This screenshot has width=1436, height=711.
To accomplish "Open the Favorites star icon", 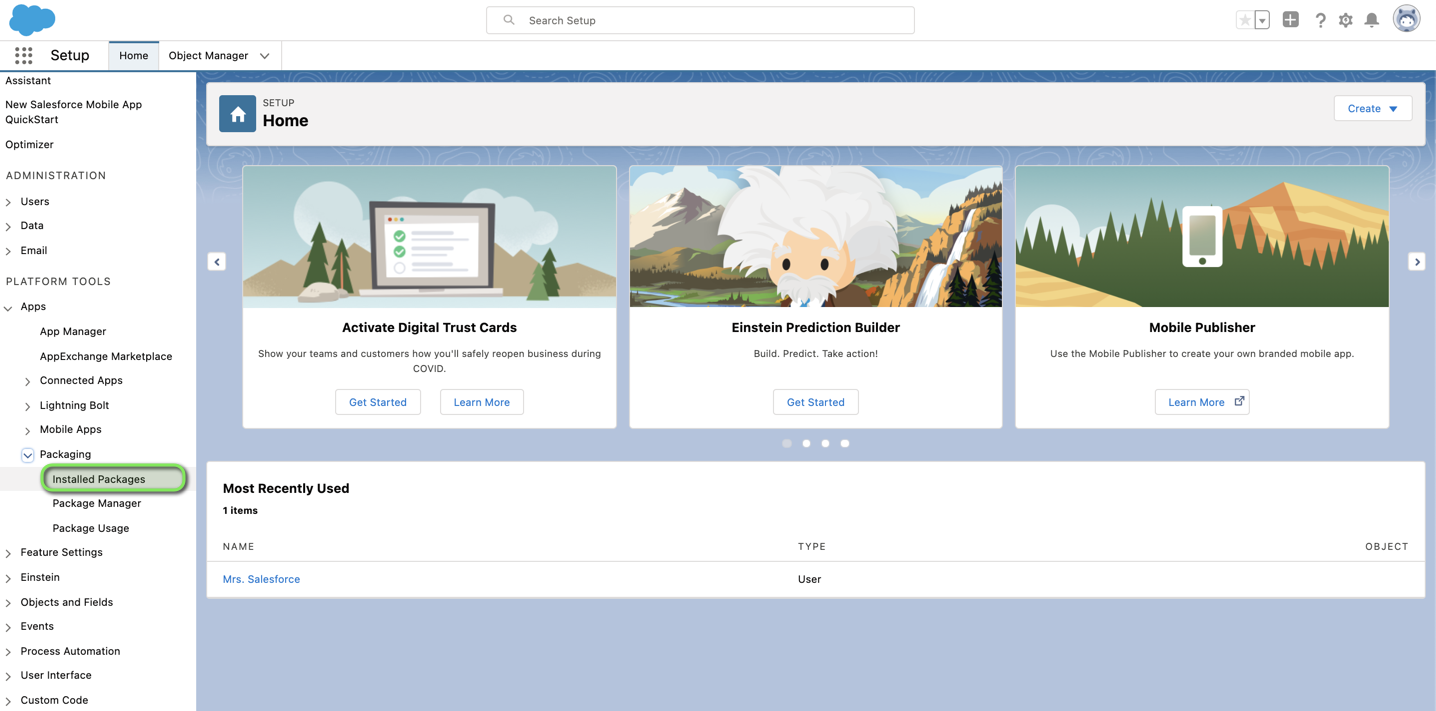I will click(x=1244, y=20).
